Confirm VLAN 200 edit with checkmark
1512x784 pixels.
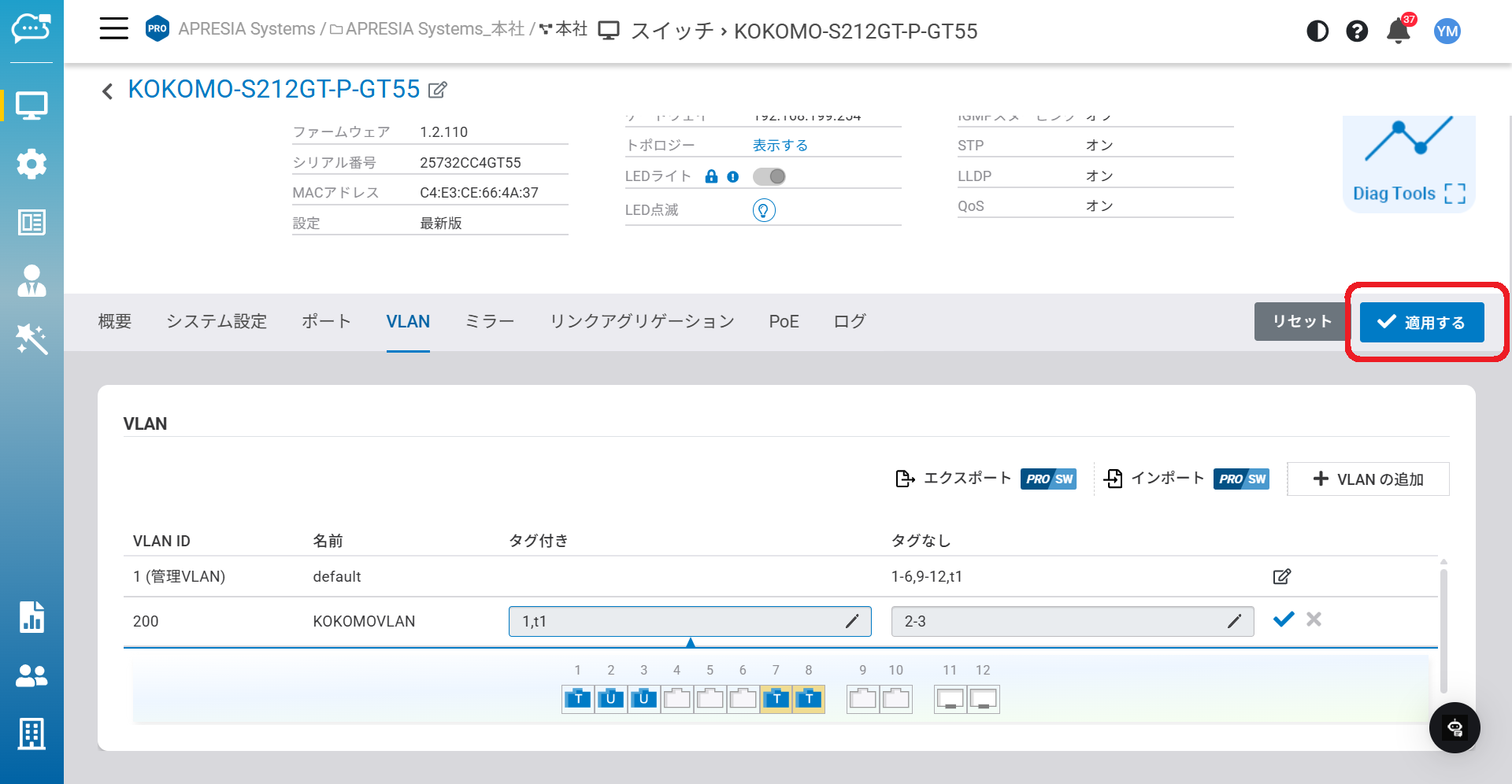(x=1283, y=620)
